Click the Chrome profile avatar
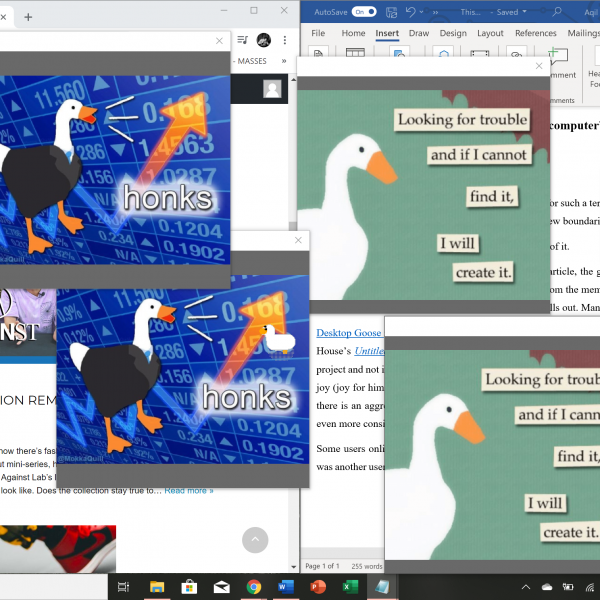Screen dimensions: 600x600 tap(264, 40)
